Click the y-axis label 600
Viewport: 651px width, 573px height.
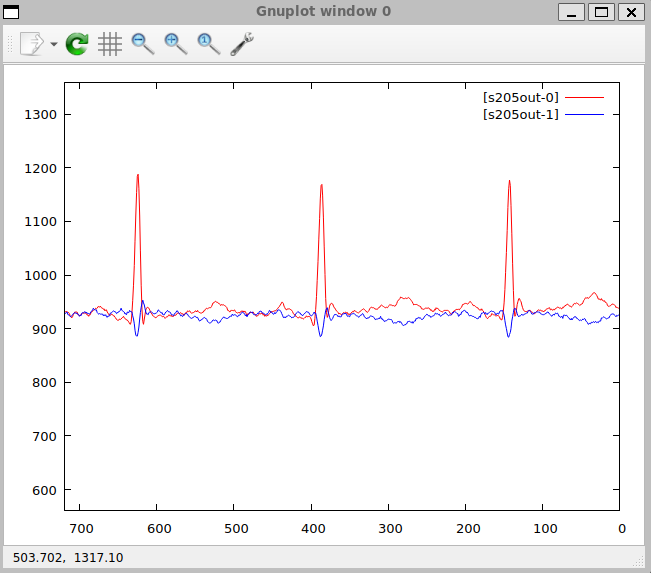44,490
